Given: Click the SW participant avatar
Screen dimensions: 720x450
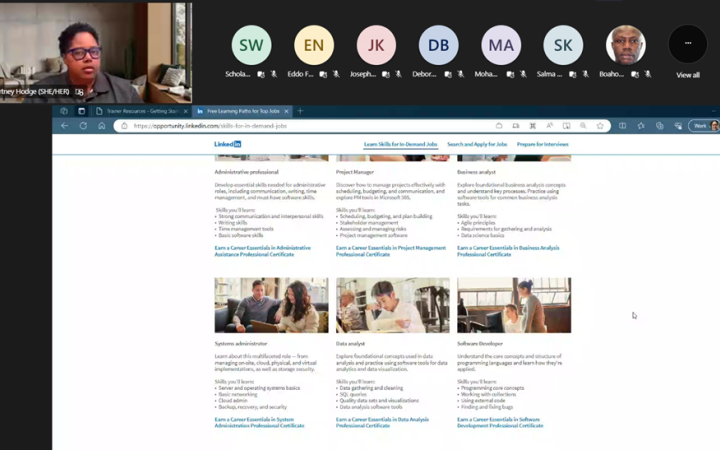Looking at the screenshot, I should (251, 45).
